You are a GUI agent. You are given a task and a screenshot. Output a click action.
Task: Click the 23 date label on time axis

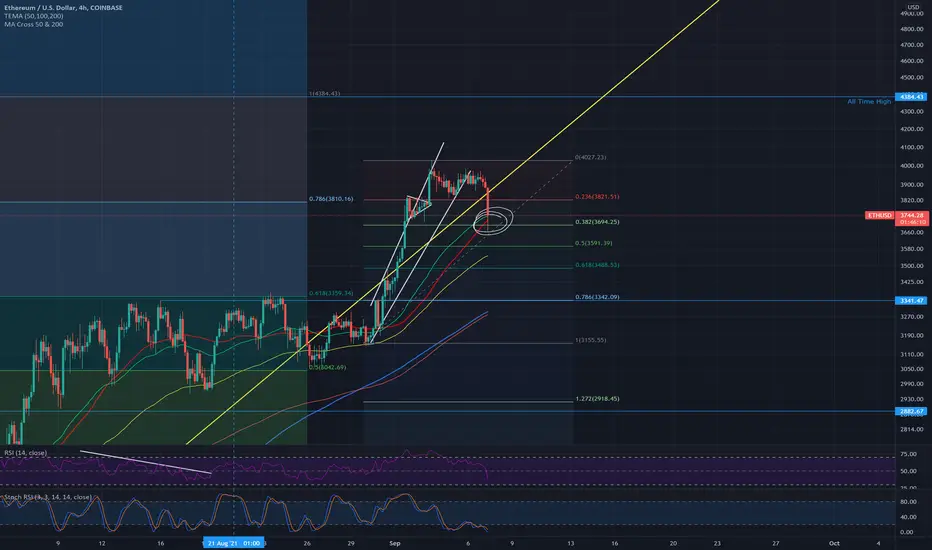point(717,543)
